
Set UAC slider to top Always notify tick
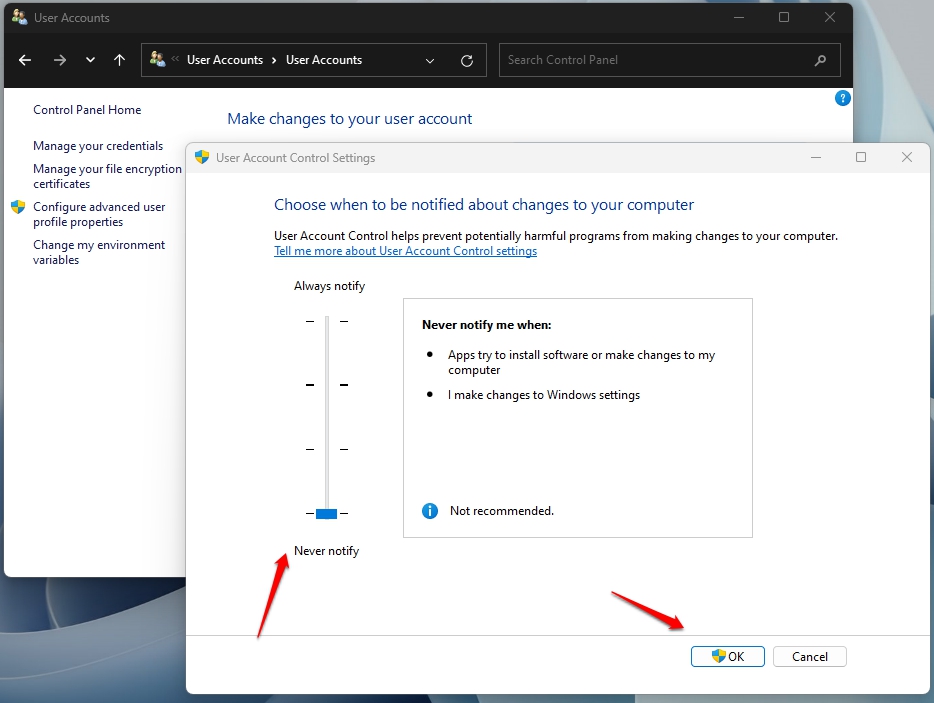(326, 322)
